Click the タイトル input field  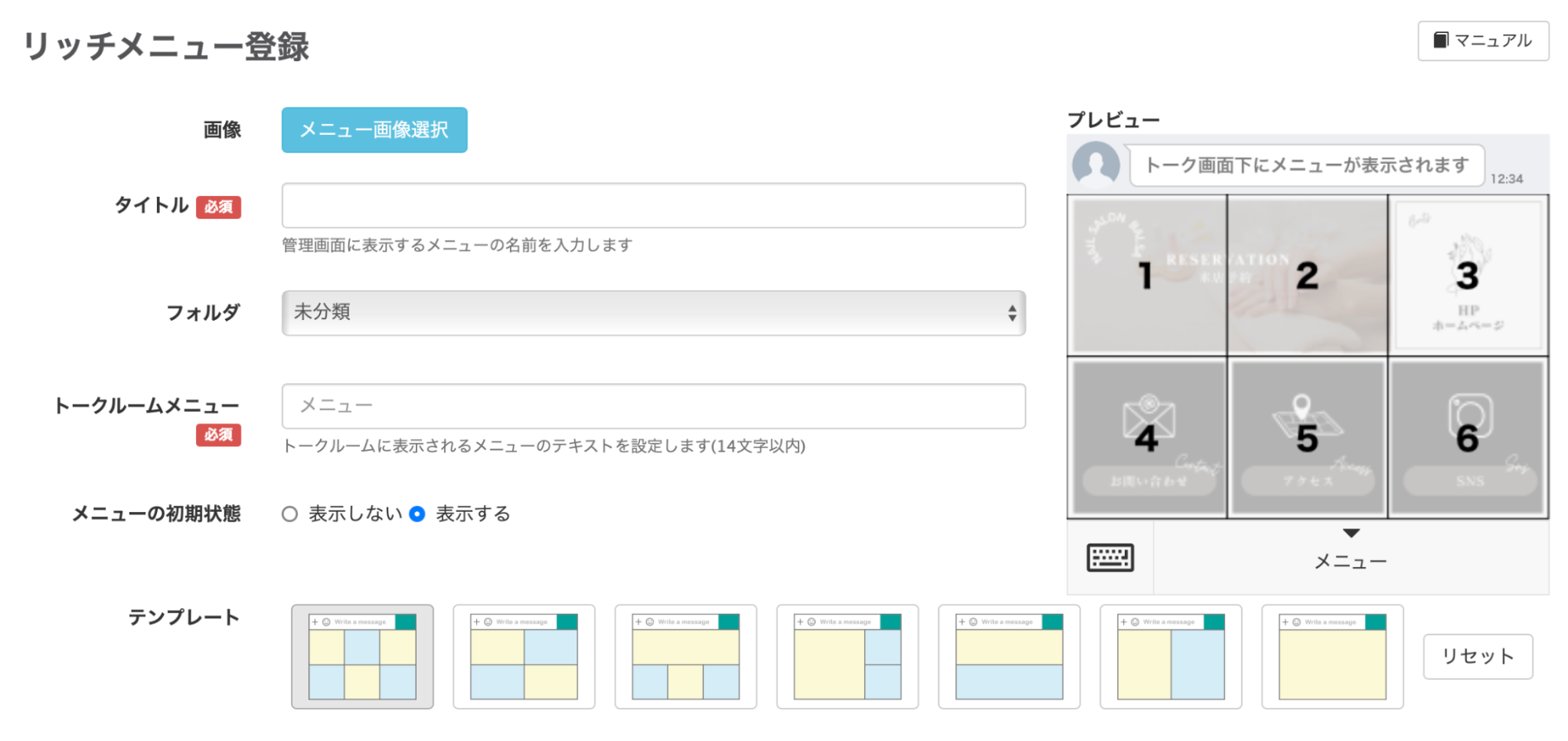[x=653, y=205]
